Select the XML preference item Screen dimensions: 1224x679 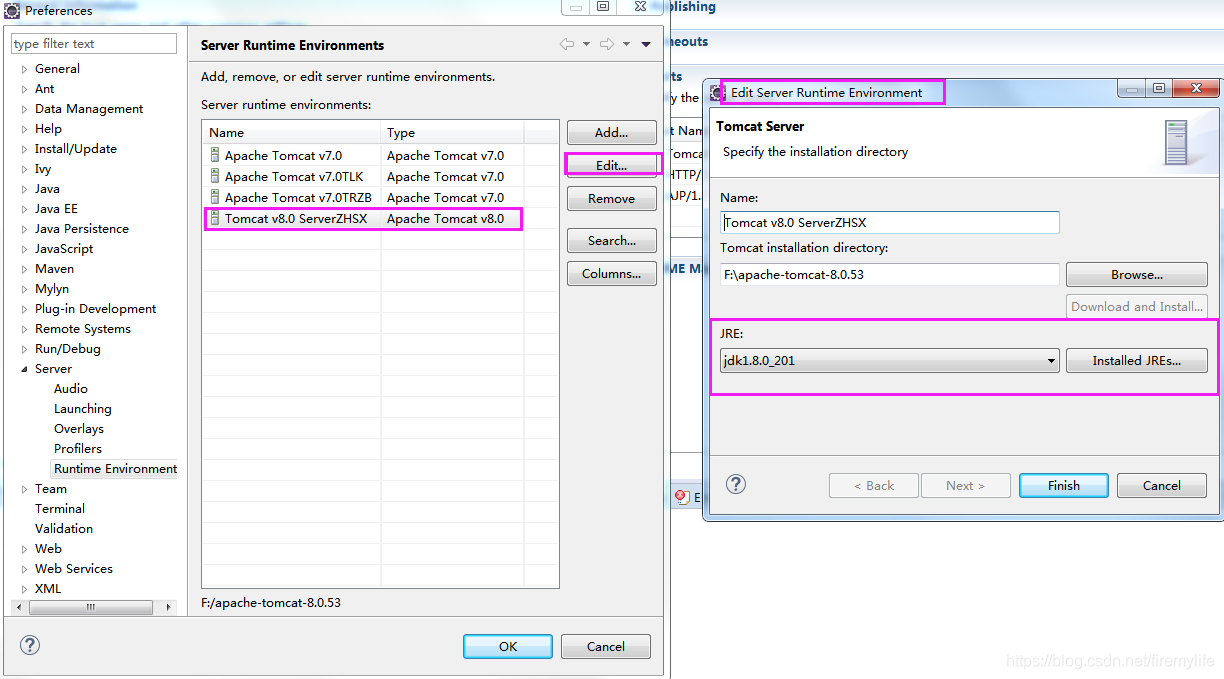pos(48,589)
